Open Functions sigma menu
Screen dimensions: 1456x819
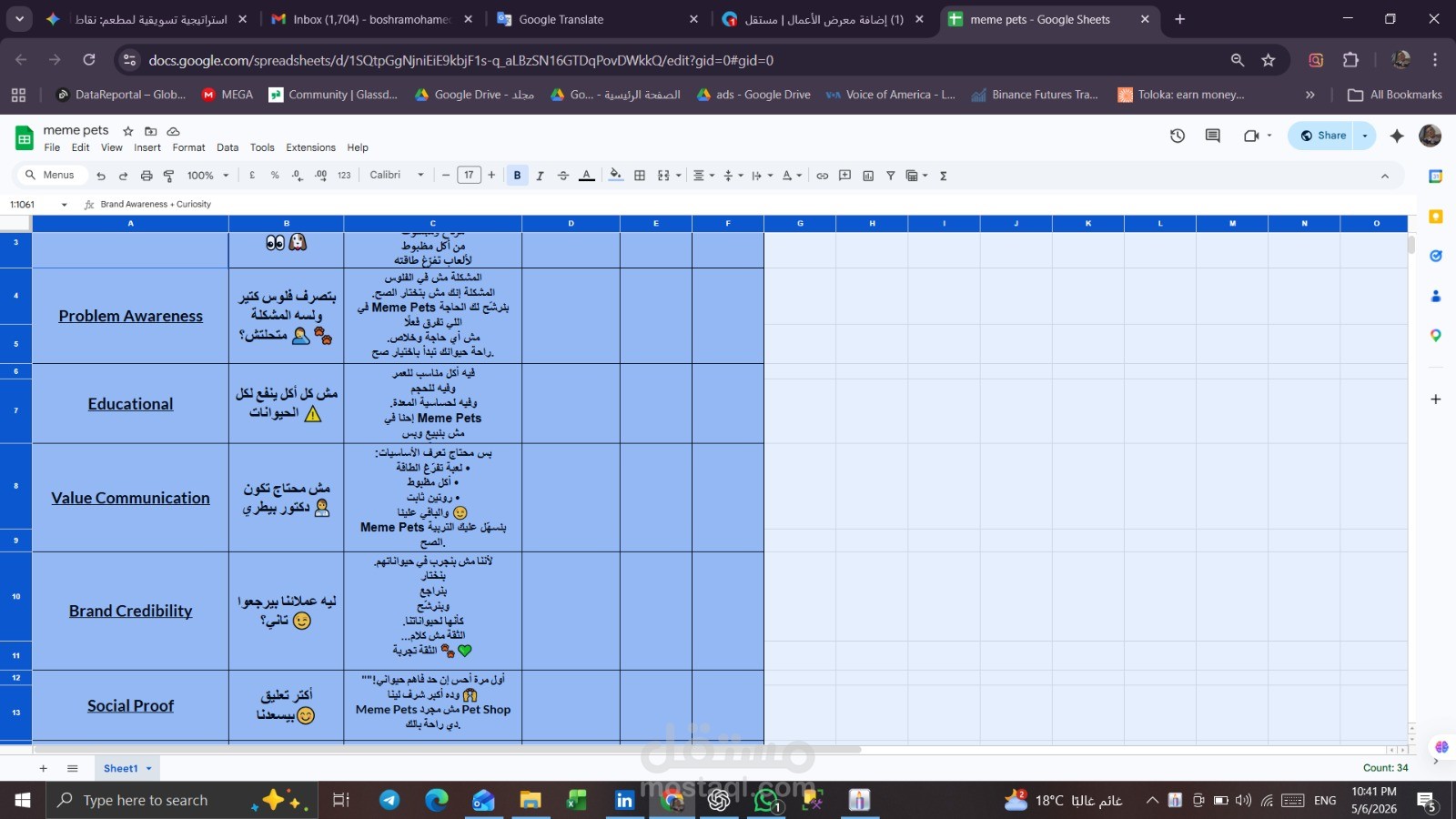point(944,176)
